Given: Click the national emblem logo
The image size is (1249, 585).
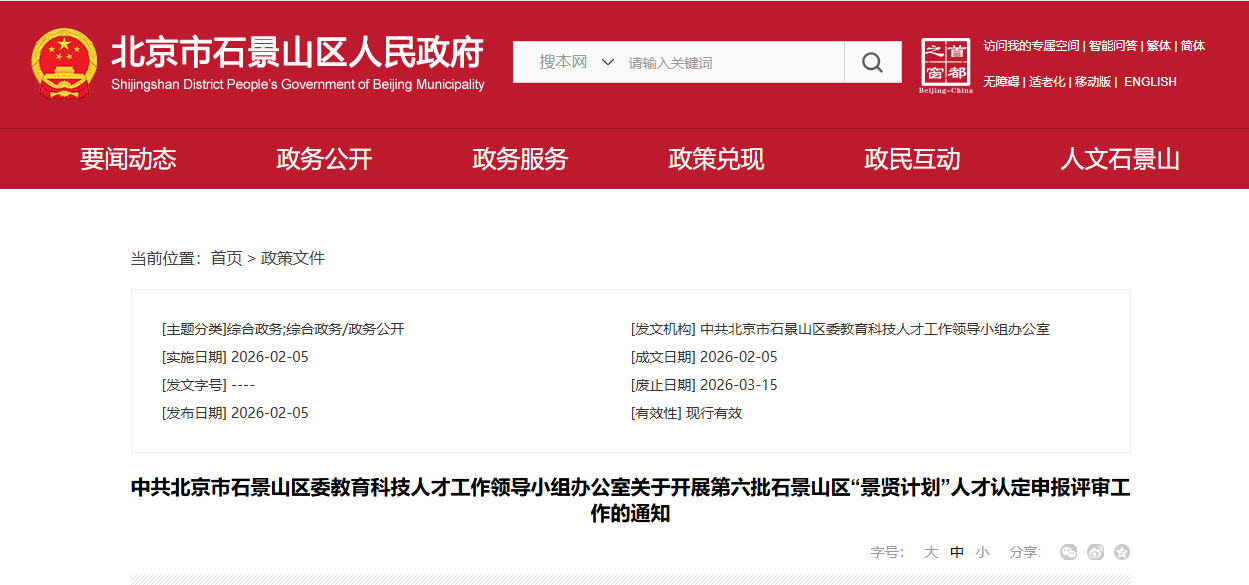Looking at the screenshot, I should (64, 63).
